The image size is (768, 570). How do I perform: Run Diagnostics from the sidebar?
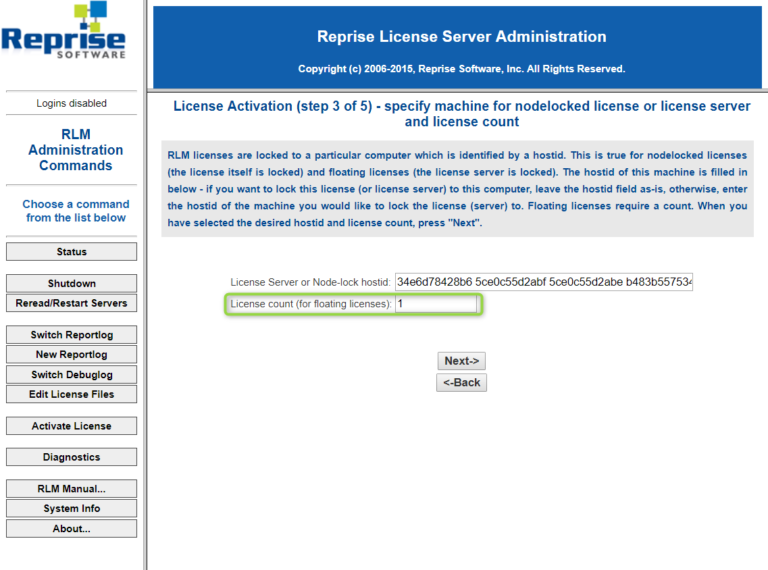click(x=71, y=457)
